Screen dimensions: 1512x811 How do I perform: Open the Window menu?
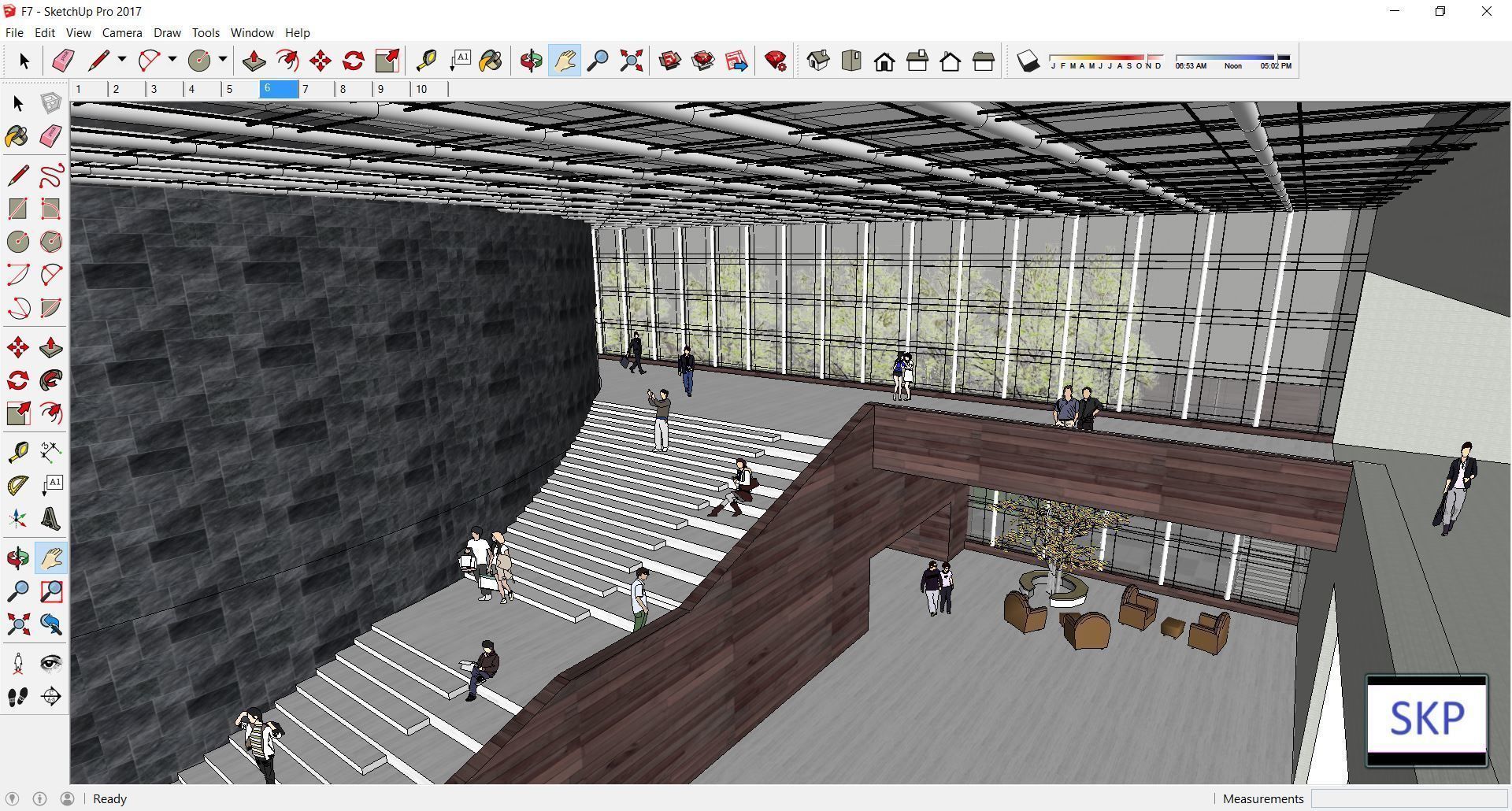coord(252,32)
